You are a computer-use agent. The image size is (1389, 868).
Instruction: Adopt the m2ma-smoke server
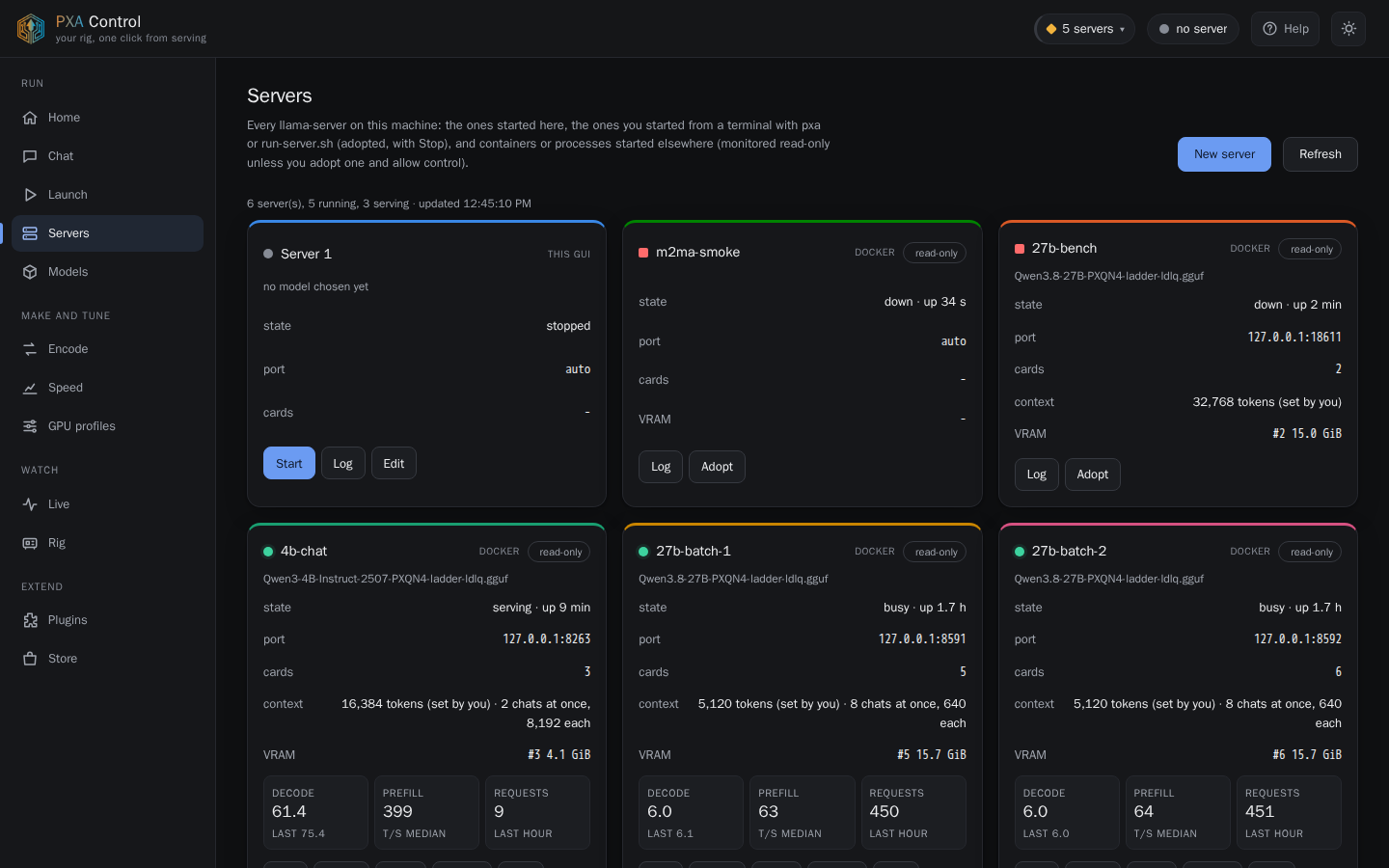tap(717, 467)
